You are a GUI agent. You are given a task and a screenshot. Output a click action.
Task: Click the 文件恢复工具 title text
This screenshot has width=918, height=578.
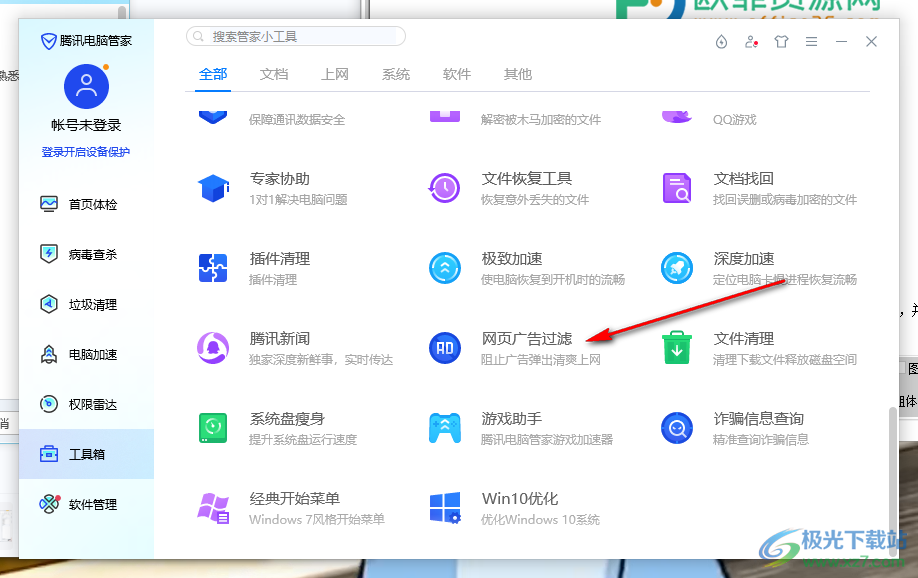(527, 178)
